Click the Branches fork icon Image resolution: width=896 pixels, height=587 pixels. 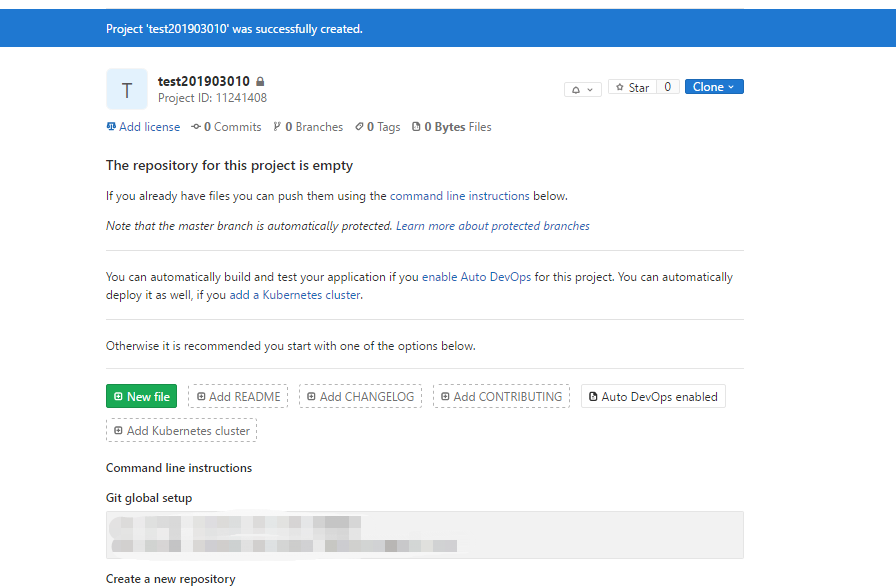click(x=277, y=127)
